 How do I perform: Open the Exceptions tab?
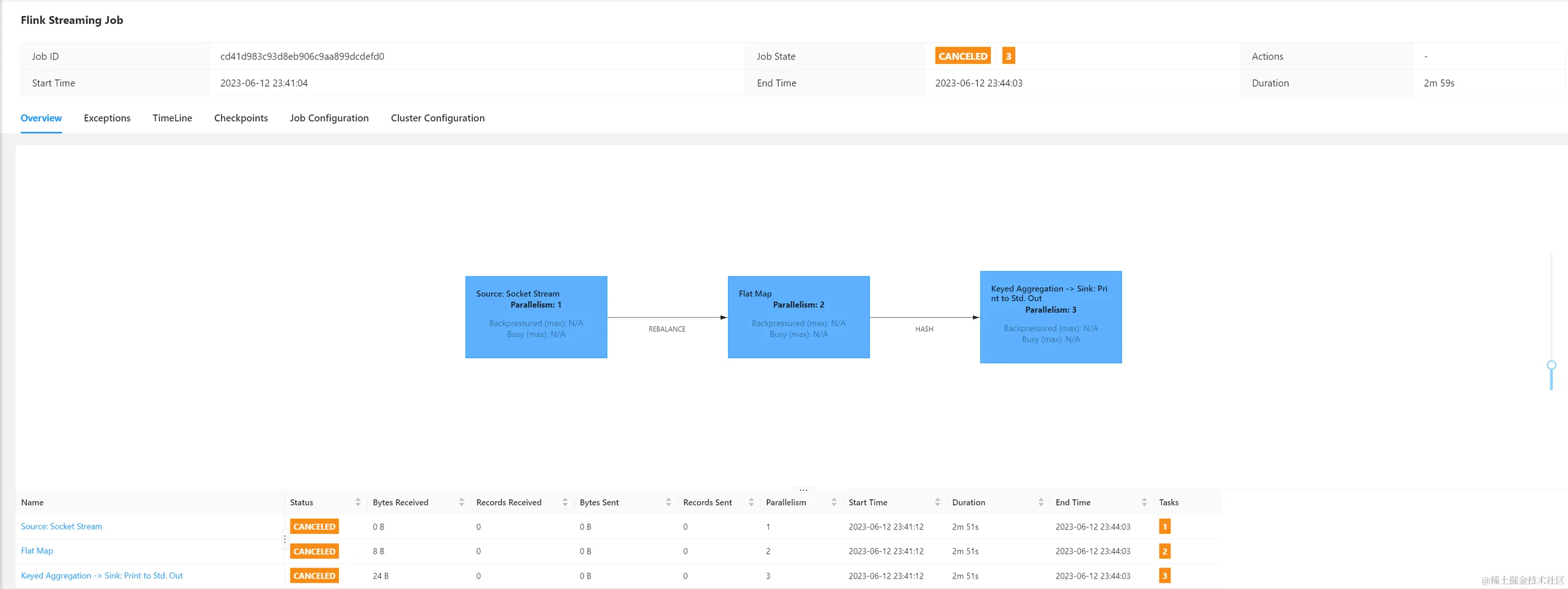[107, 118]
